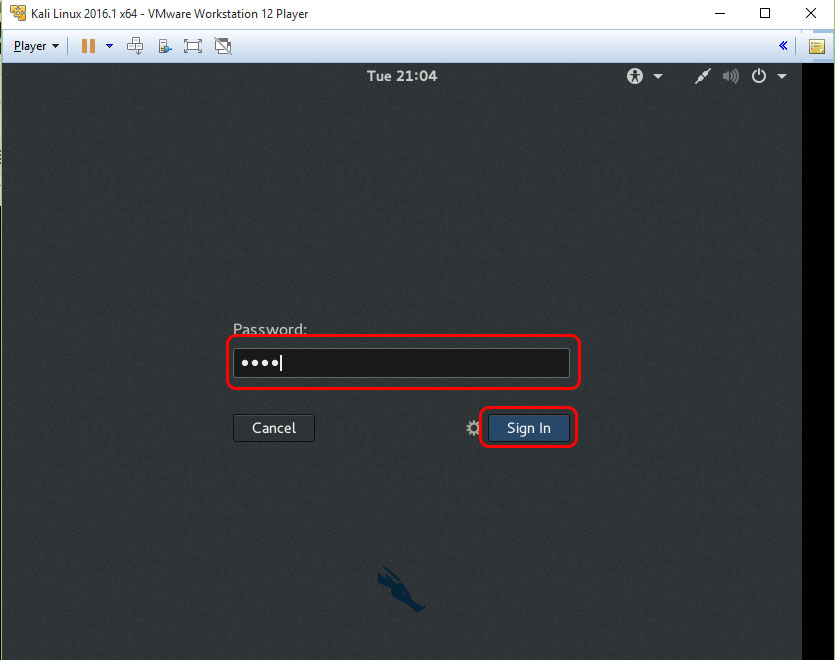Collapse the toolbar with double chevron
Image resolution: width=835 pixels, height=660 pixels.
point(783,46)
